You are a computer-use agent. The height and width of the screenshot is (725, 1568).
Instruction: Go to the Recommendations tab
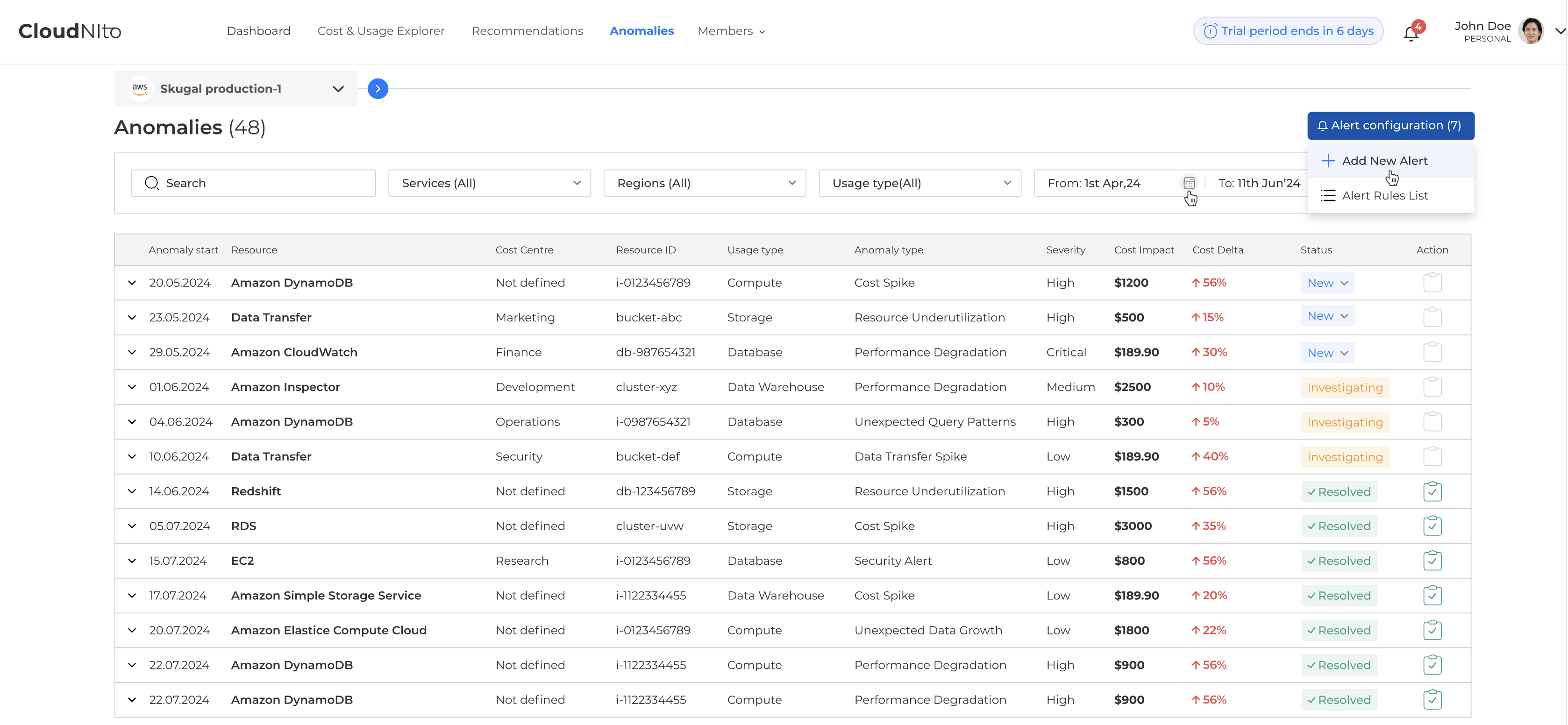coord(527,31)
